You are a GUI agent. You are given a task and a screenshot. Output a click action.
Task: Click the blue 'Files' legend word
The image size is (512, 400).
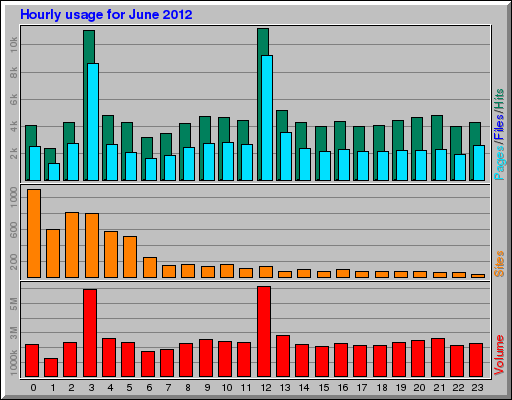pyautogui.click(x=499, y=128)
